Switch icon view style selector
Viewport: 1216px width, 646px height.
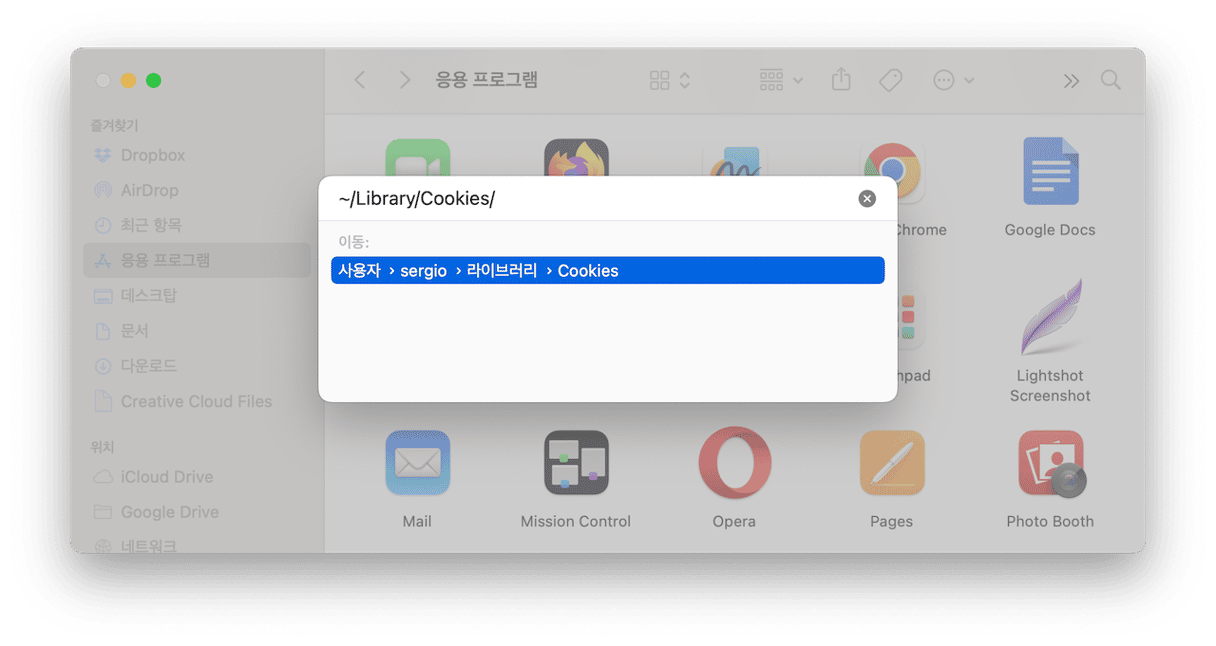[670, 80]
